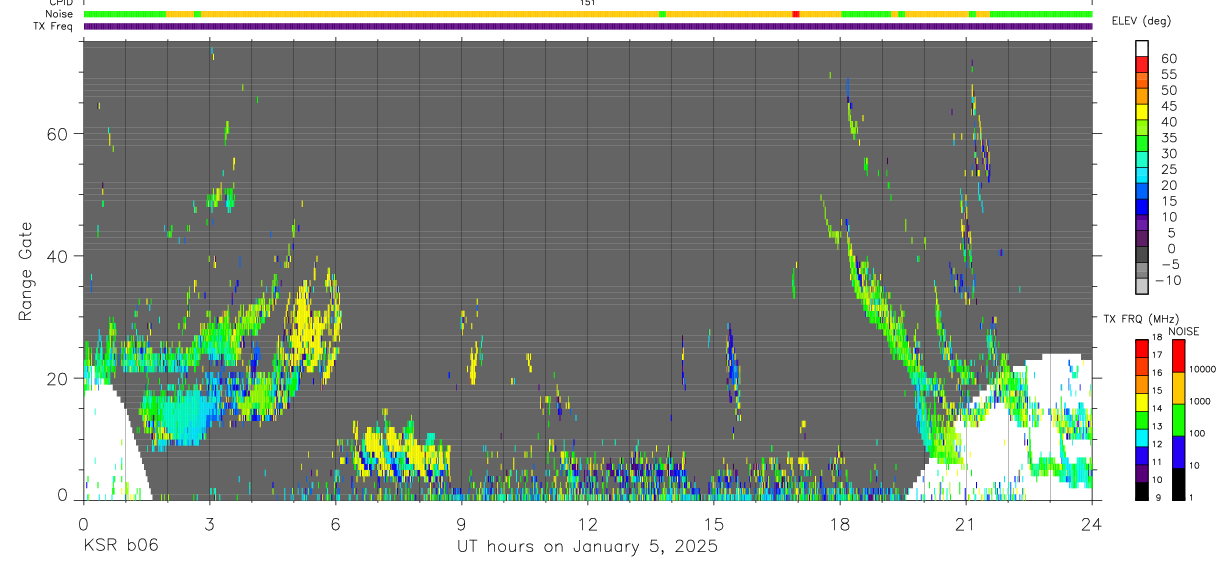Click the UT hours on January 5, 2025 title
Screen dimensions: 1228x567
pyautogui.click(x=587, y=547)
